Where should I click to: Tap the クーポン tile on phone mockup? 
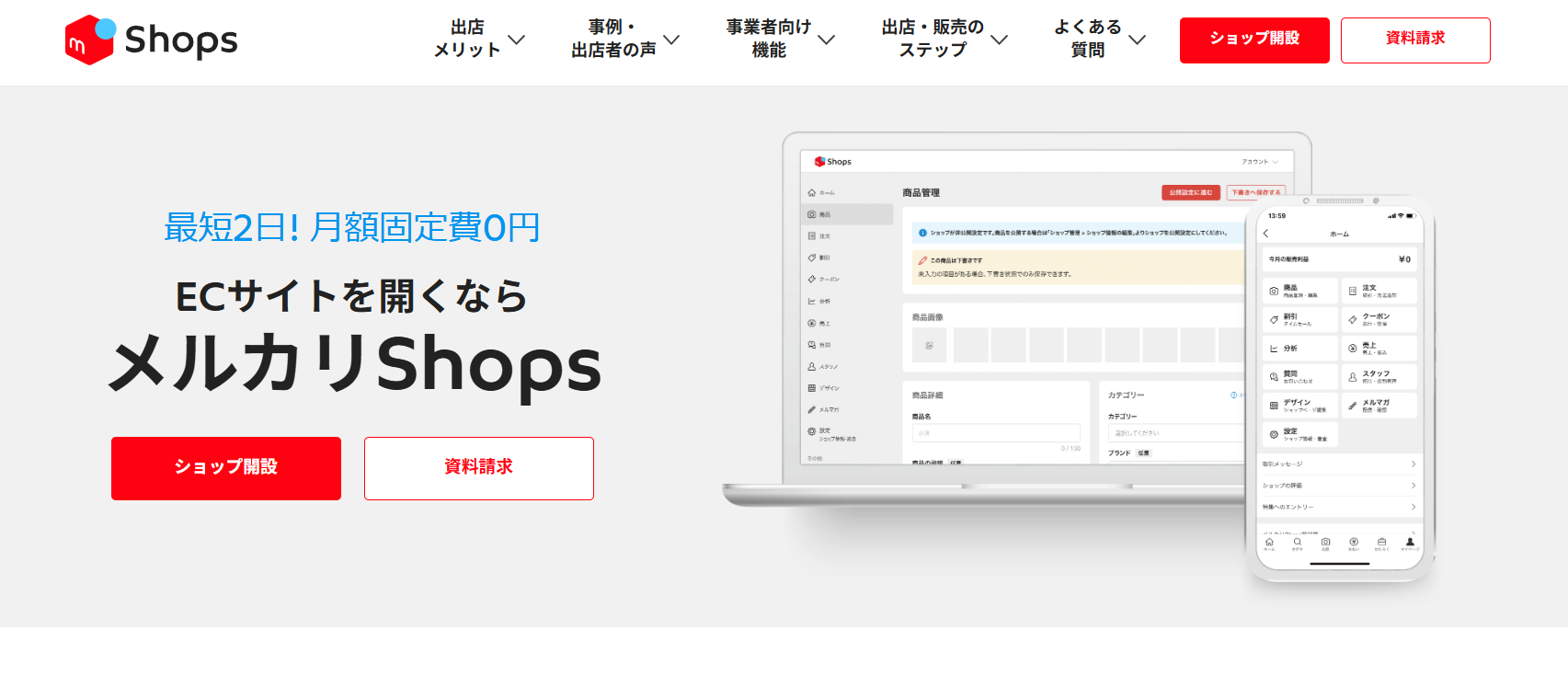(x=1379, y=319)
